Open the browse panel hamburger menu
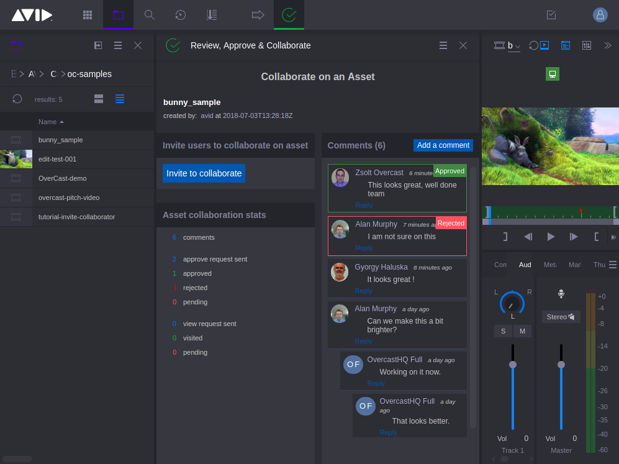This screenshot has width=619, height=464. tap(118, 45)
